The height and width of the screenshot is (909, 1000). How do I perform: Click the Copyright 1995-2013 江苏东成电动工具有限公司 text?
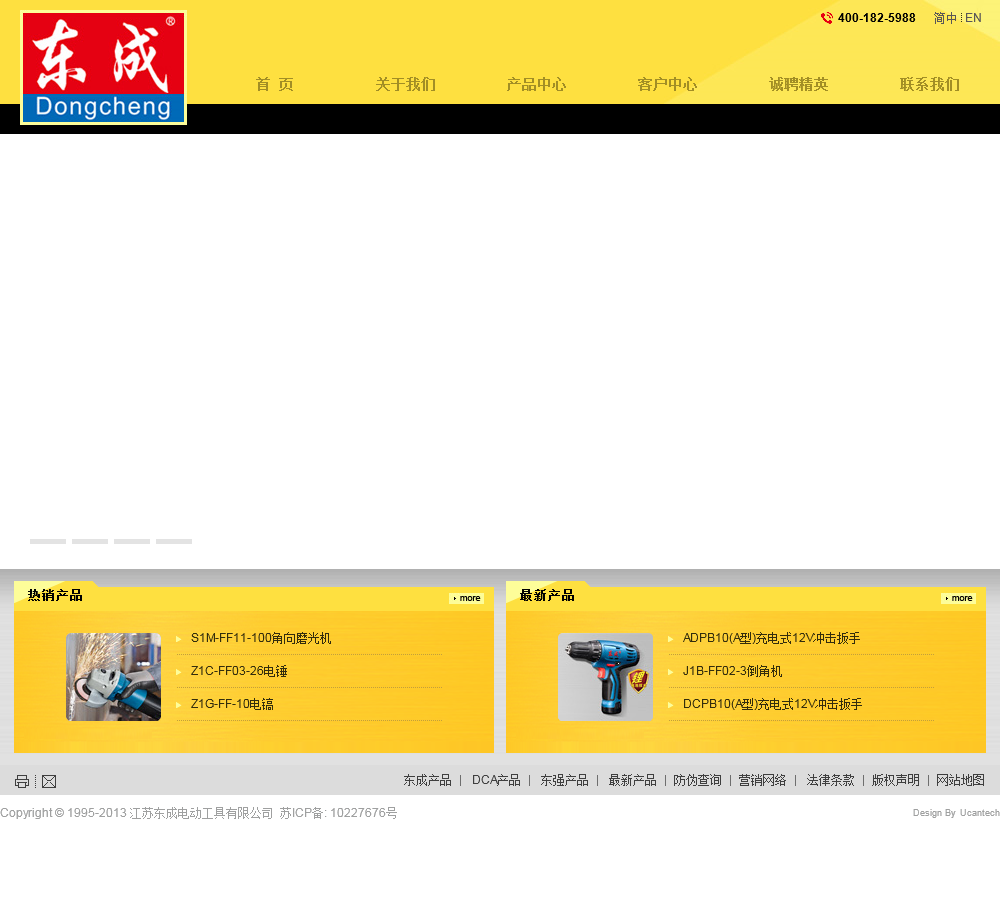136,813
